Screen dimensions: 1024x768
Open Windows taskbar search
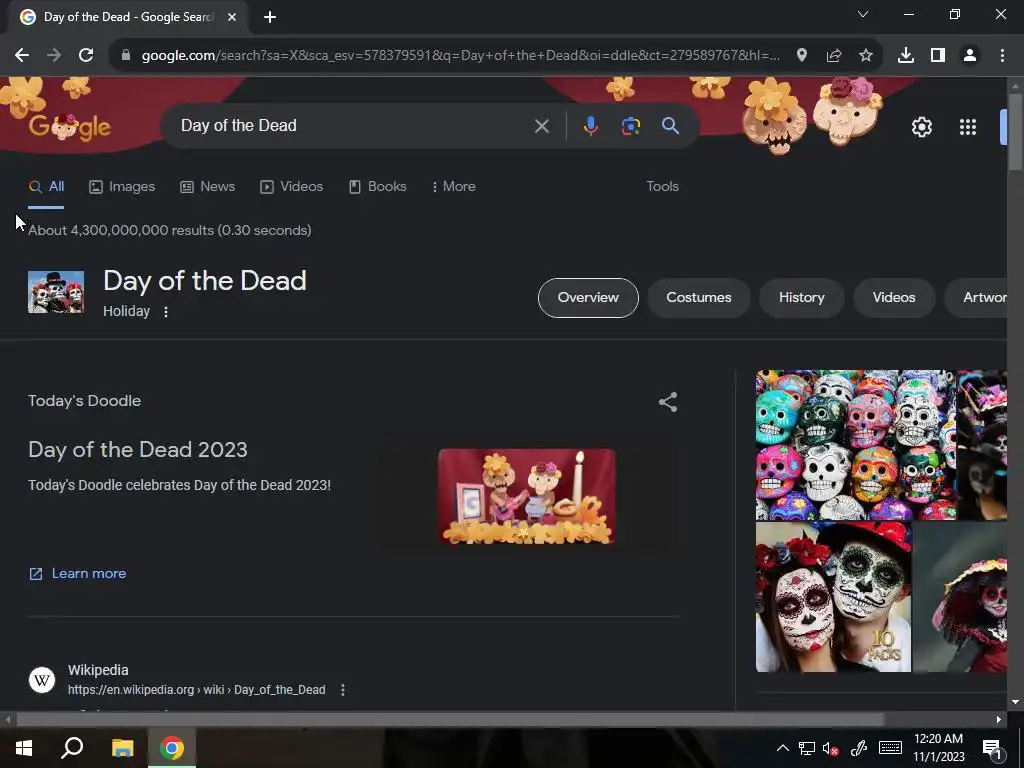[72, 748]
